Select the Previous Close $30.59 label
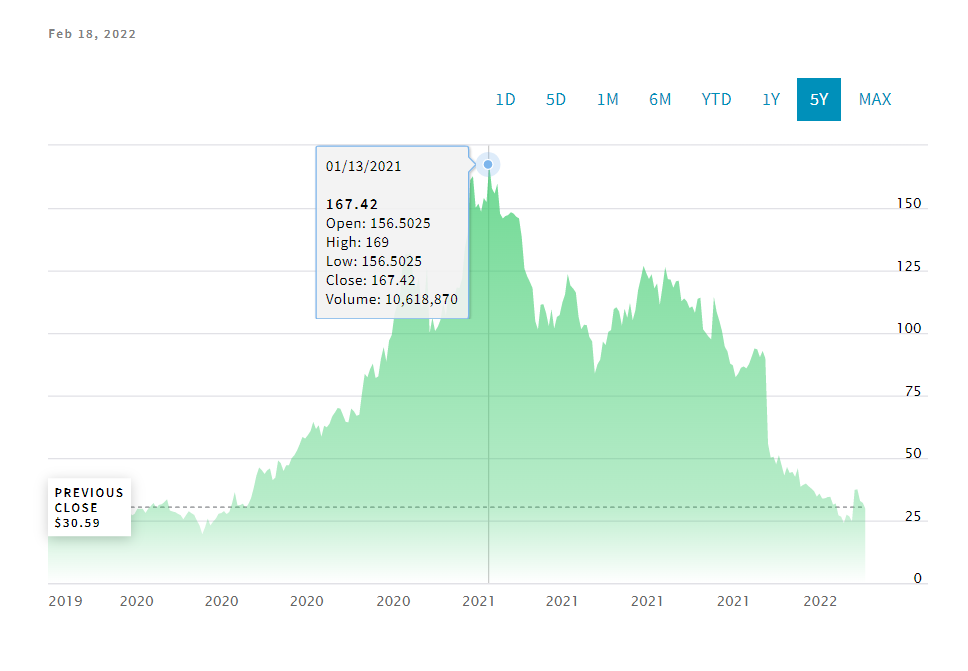Viewport: 968px width, 671px height. pos(90,507)
